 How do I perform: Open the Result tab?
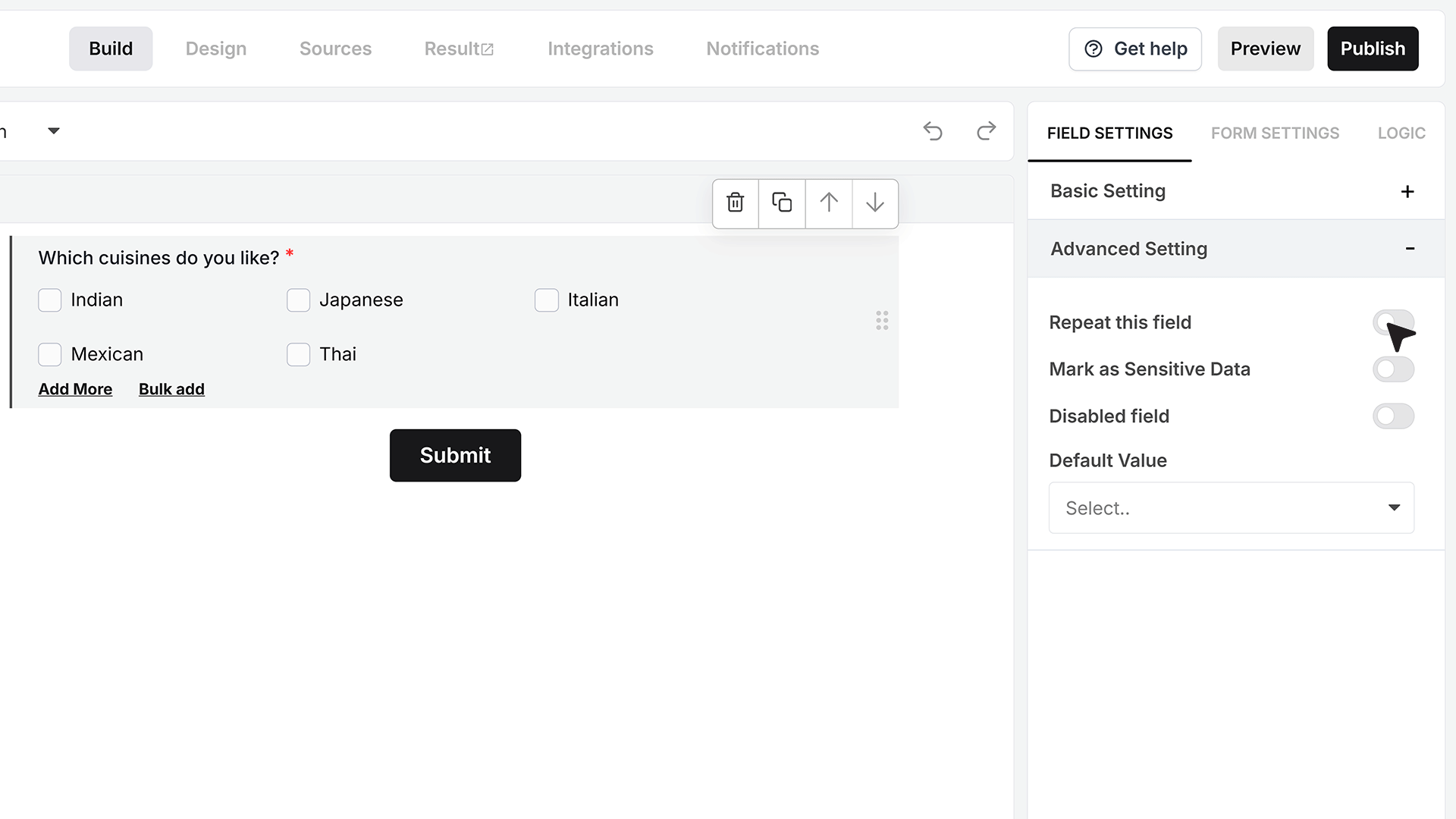[x=459, y=49]
